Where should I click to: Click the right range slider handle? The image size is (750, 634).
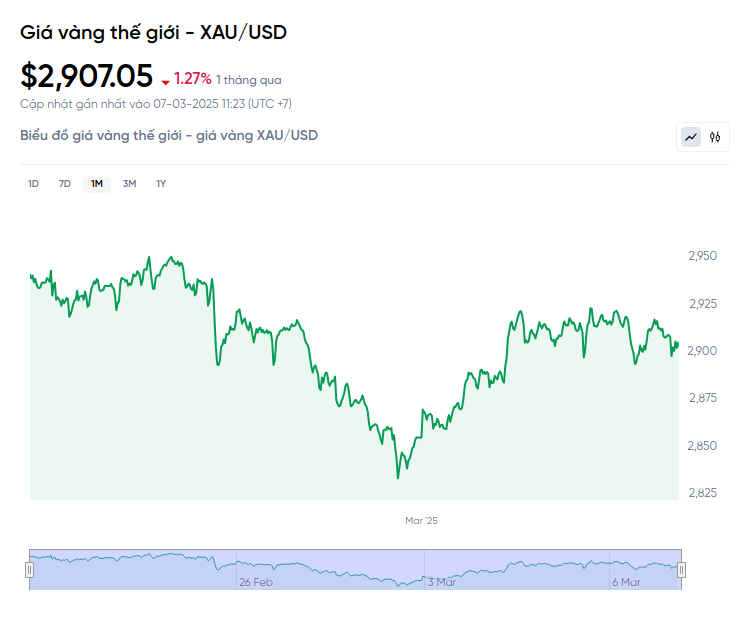click(x=681, y=570)
